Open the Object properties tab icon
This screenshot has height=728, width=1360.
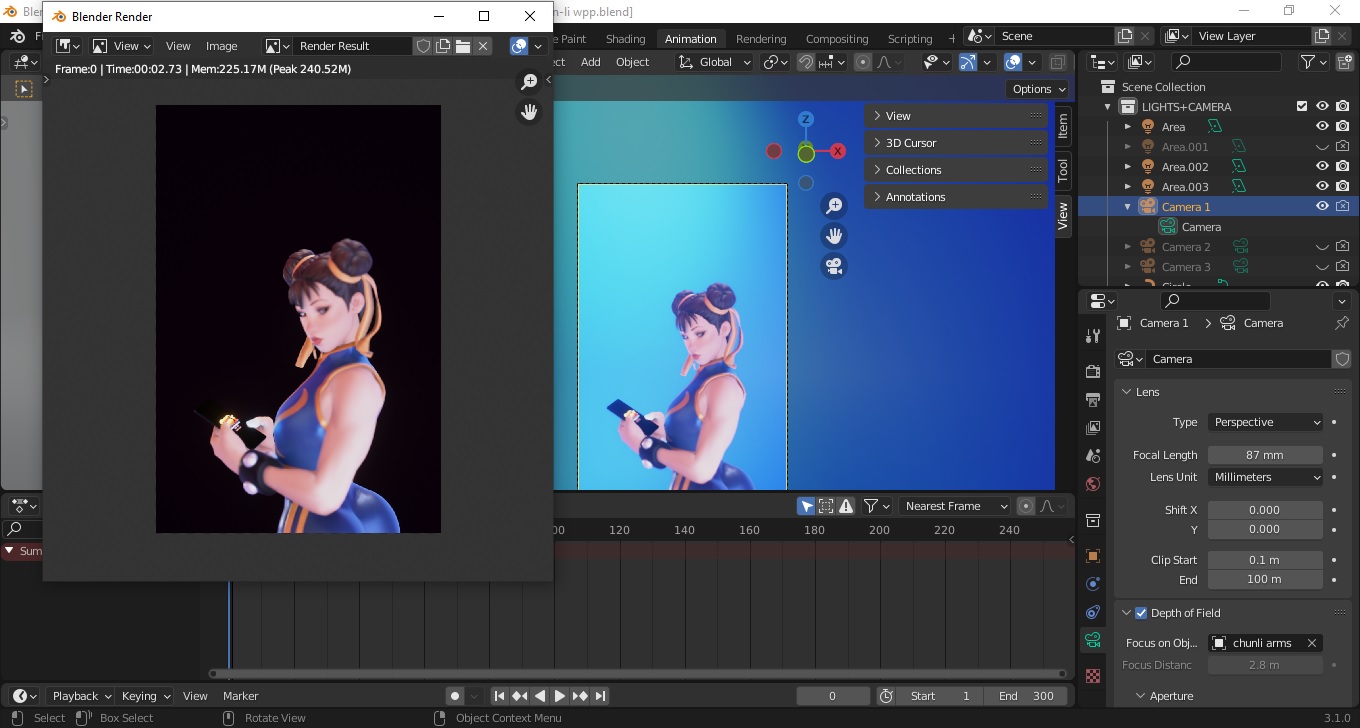point(1093,556)
